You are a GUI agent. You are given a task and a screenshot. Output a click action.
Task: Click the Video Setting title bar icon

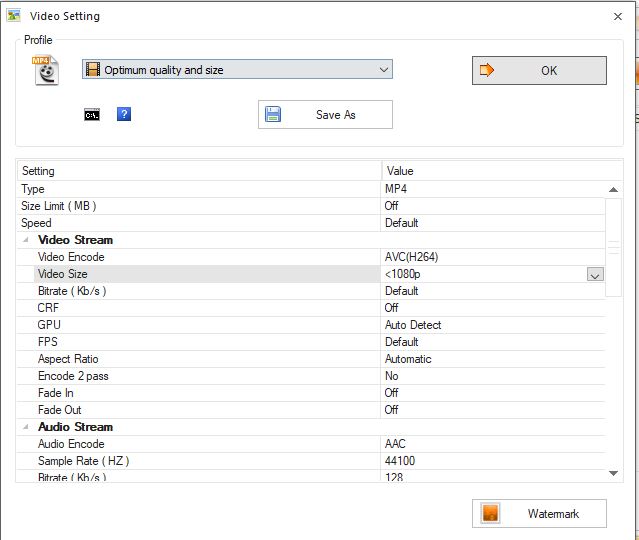[x=14, y=16]
